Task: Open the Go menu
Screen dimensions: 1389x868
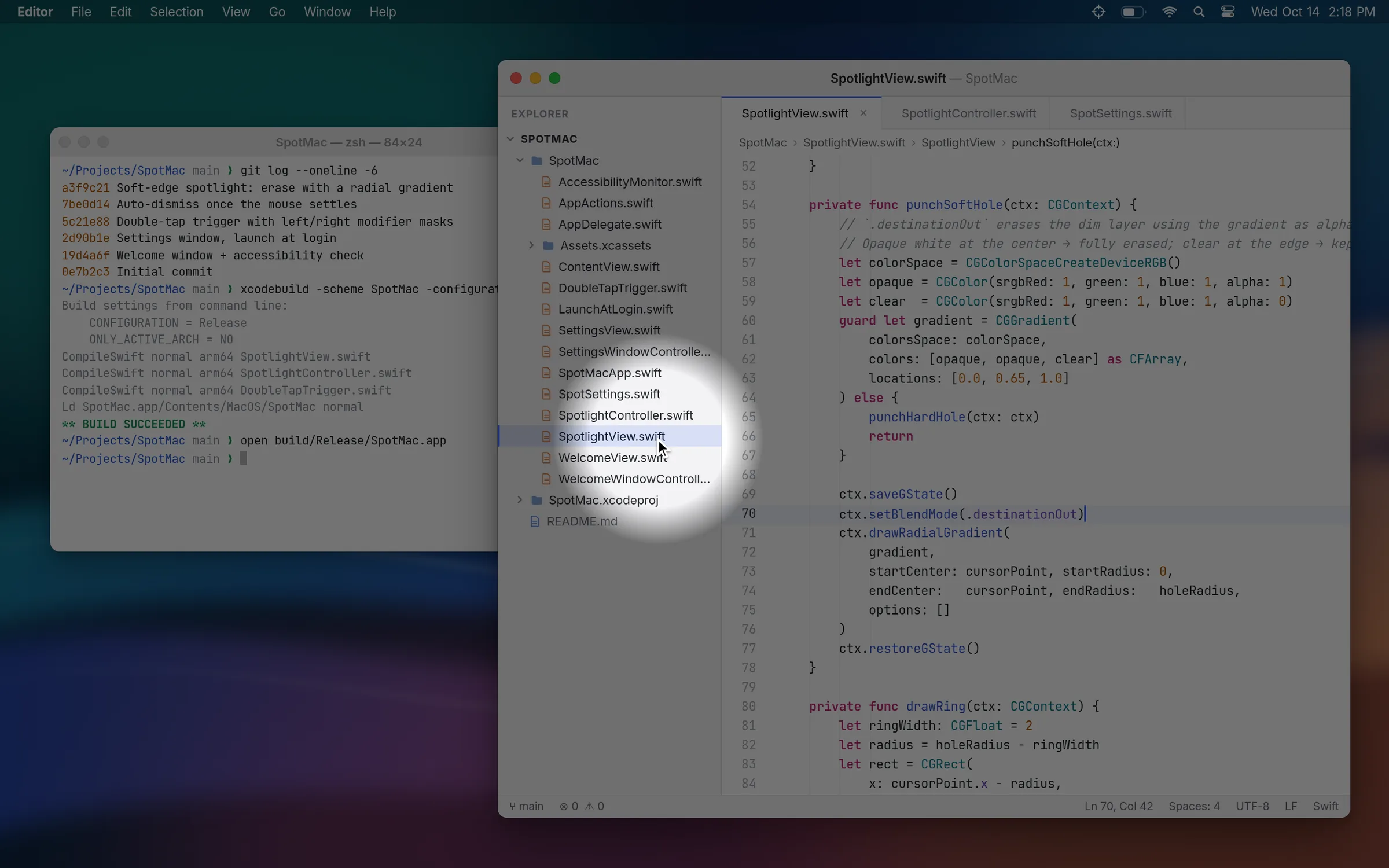Action: 277,12
